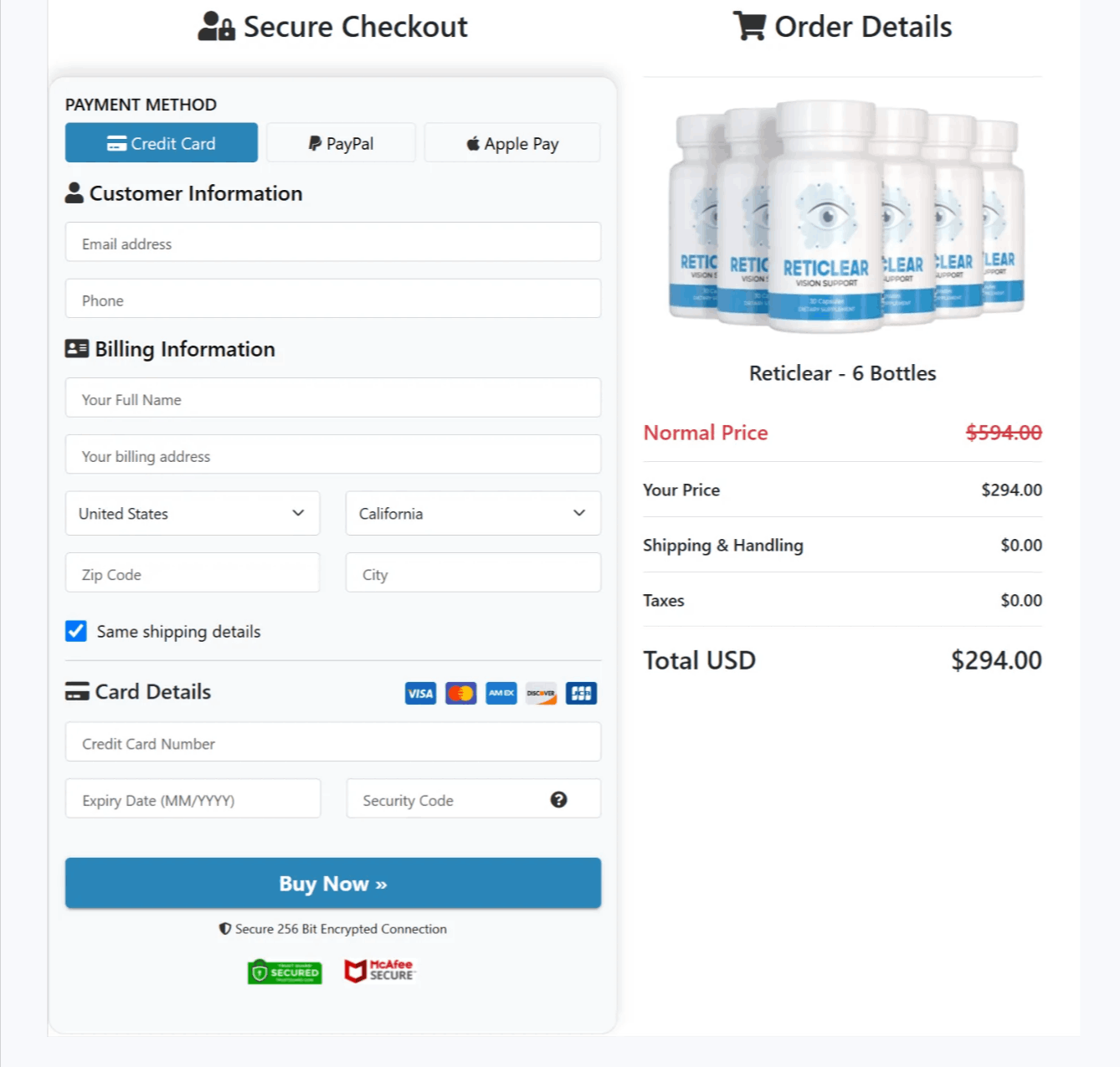Click the Trust Guard Secured badge
Screen dimensions: 1120x1067
284,972
